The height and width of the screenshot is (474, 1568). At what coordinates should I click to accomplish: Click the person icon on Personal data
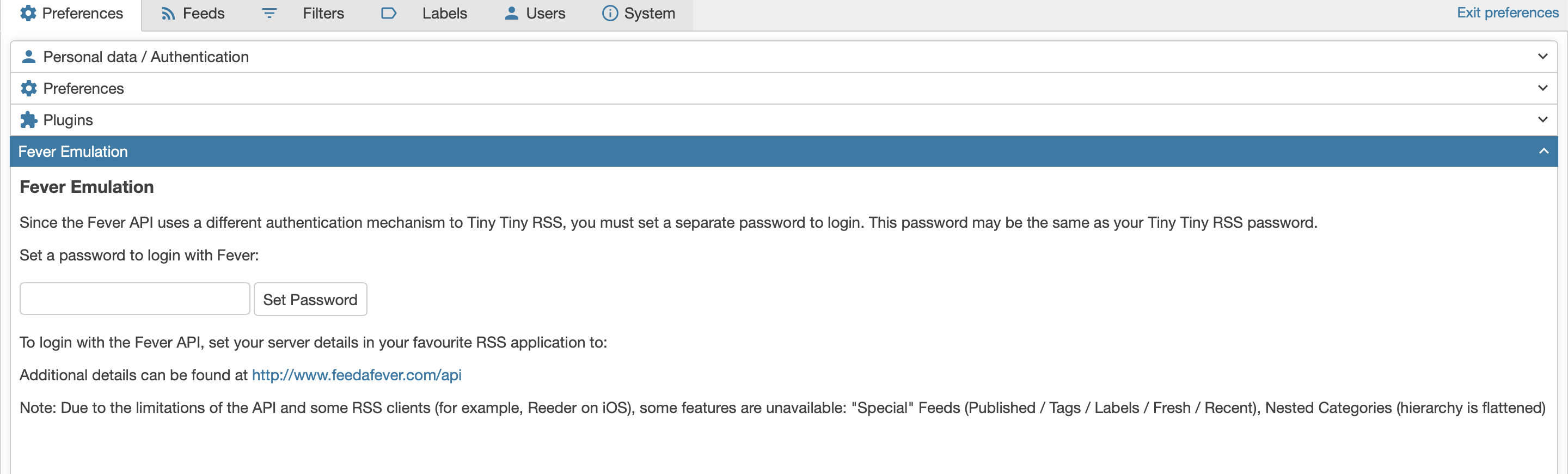29,57
